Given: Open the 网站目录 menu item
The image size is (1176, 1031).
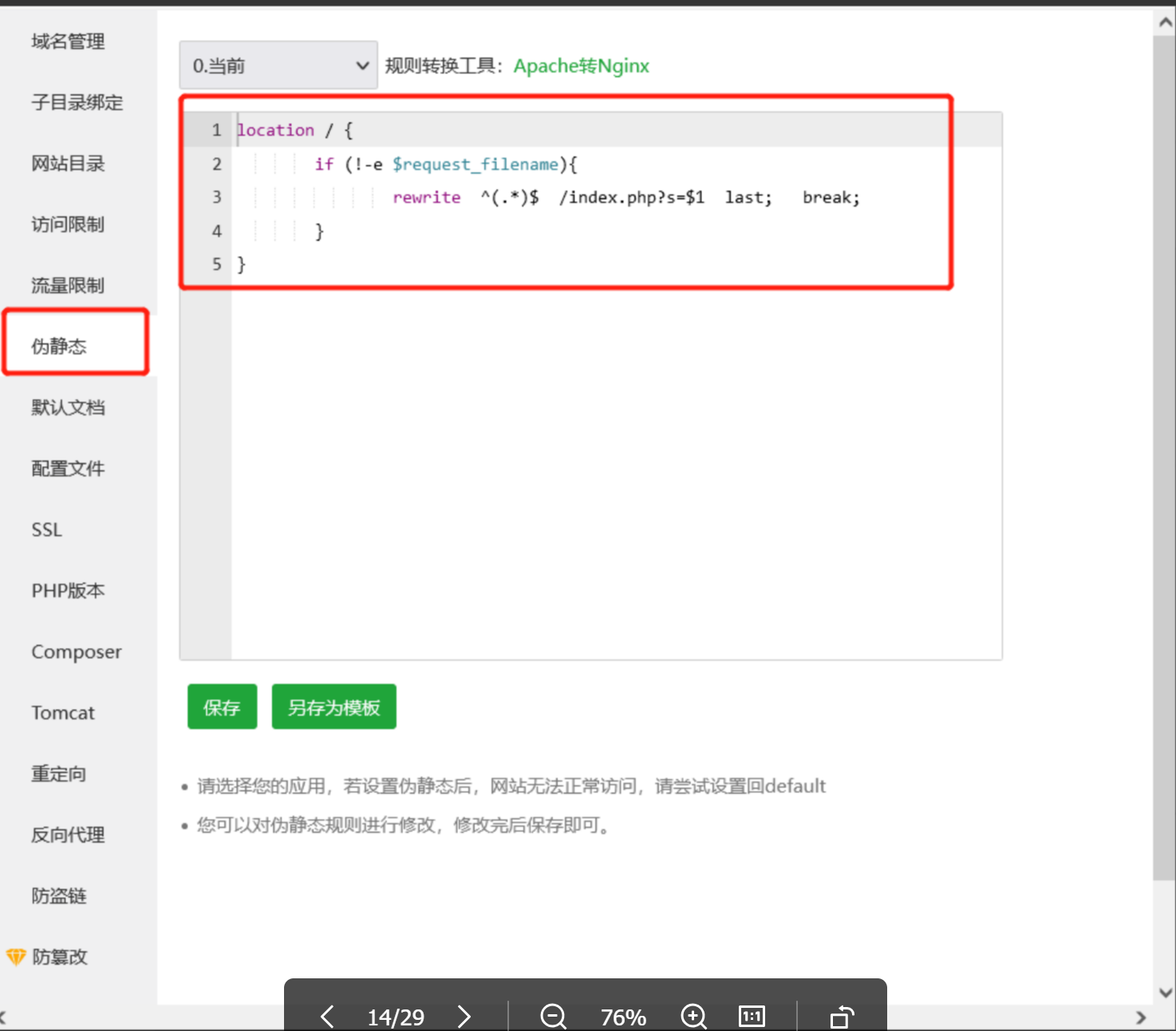Looking at the screenshot, I should (x=69, y=164).
